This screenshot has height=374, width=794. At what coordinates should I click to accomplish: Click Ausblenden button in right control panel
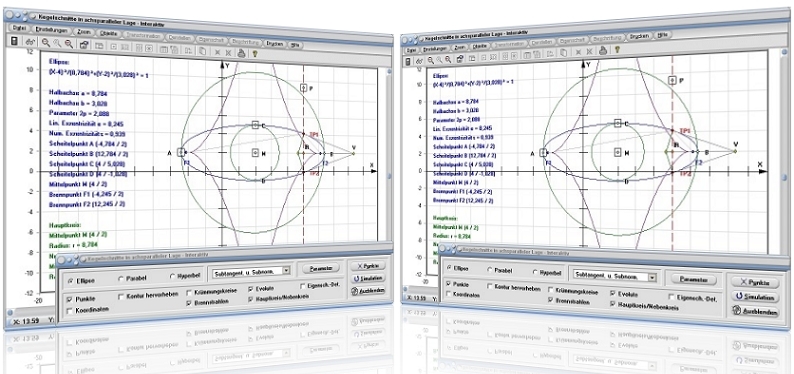(x=756, y=312)
